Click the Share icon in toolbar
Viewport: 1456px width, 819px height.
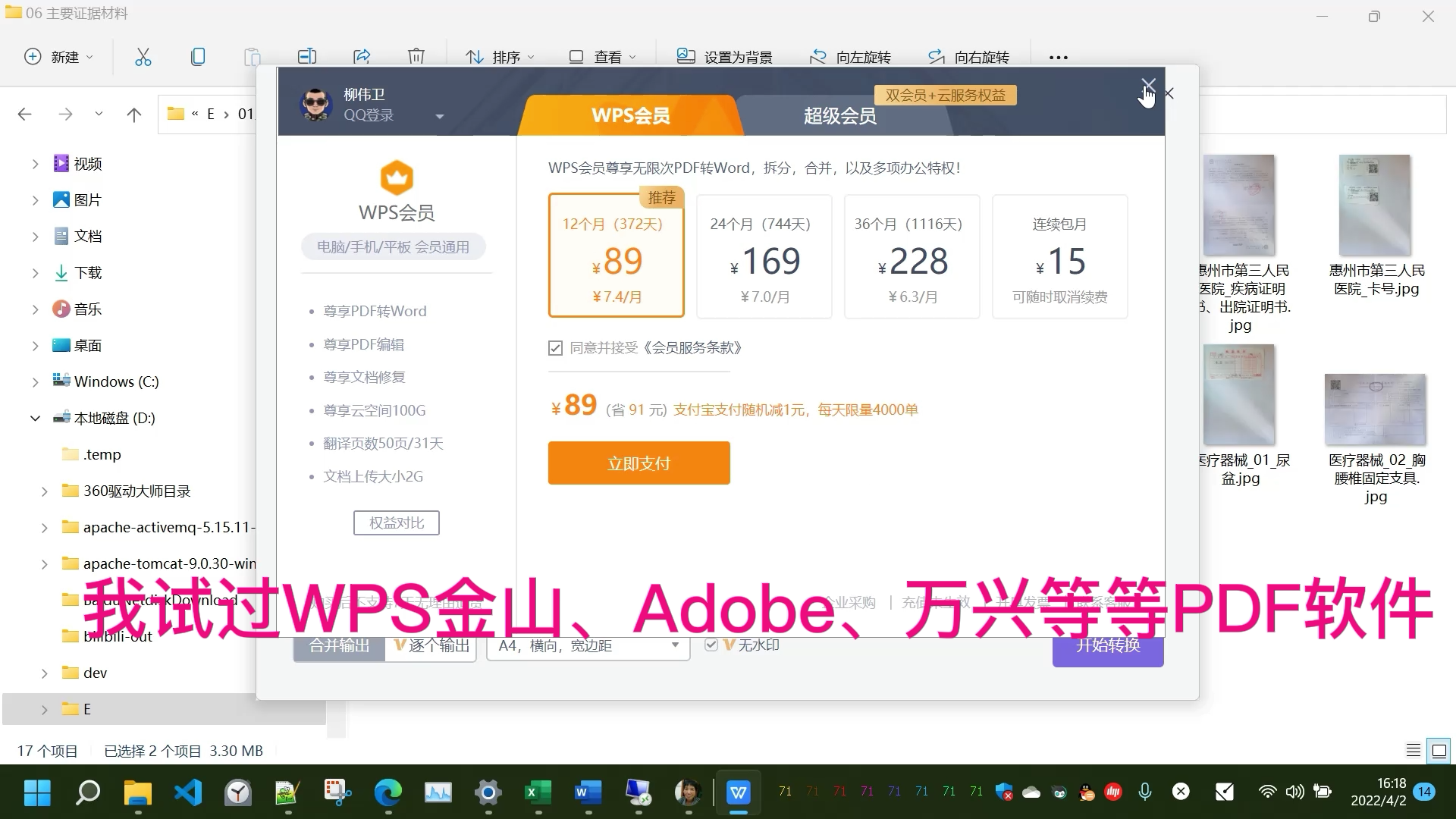point(362,57)
